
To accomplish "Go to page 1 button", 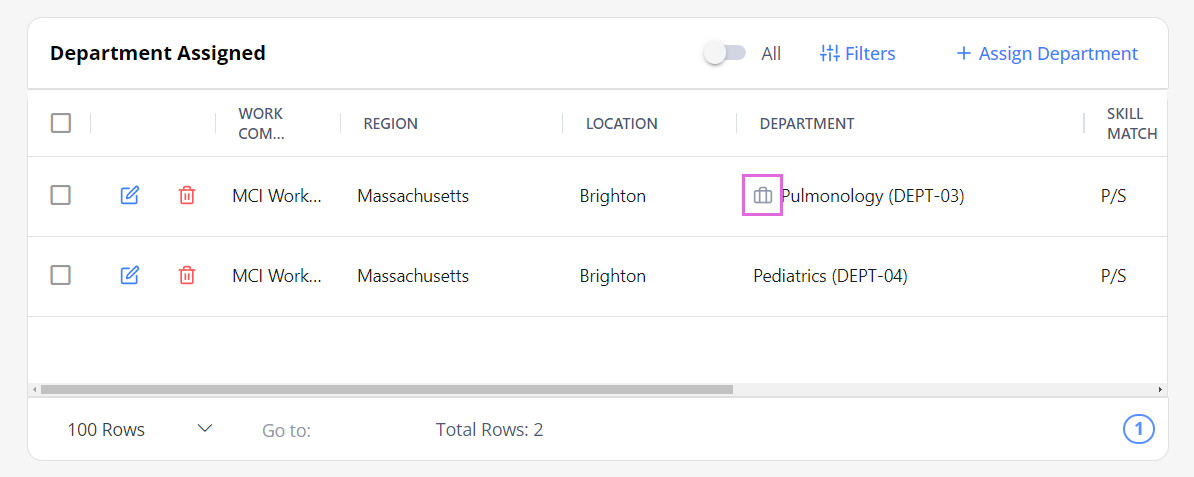I will coord(1138,429).
